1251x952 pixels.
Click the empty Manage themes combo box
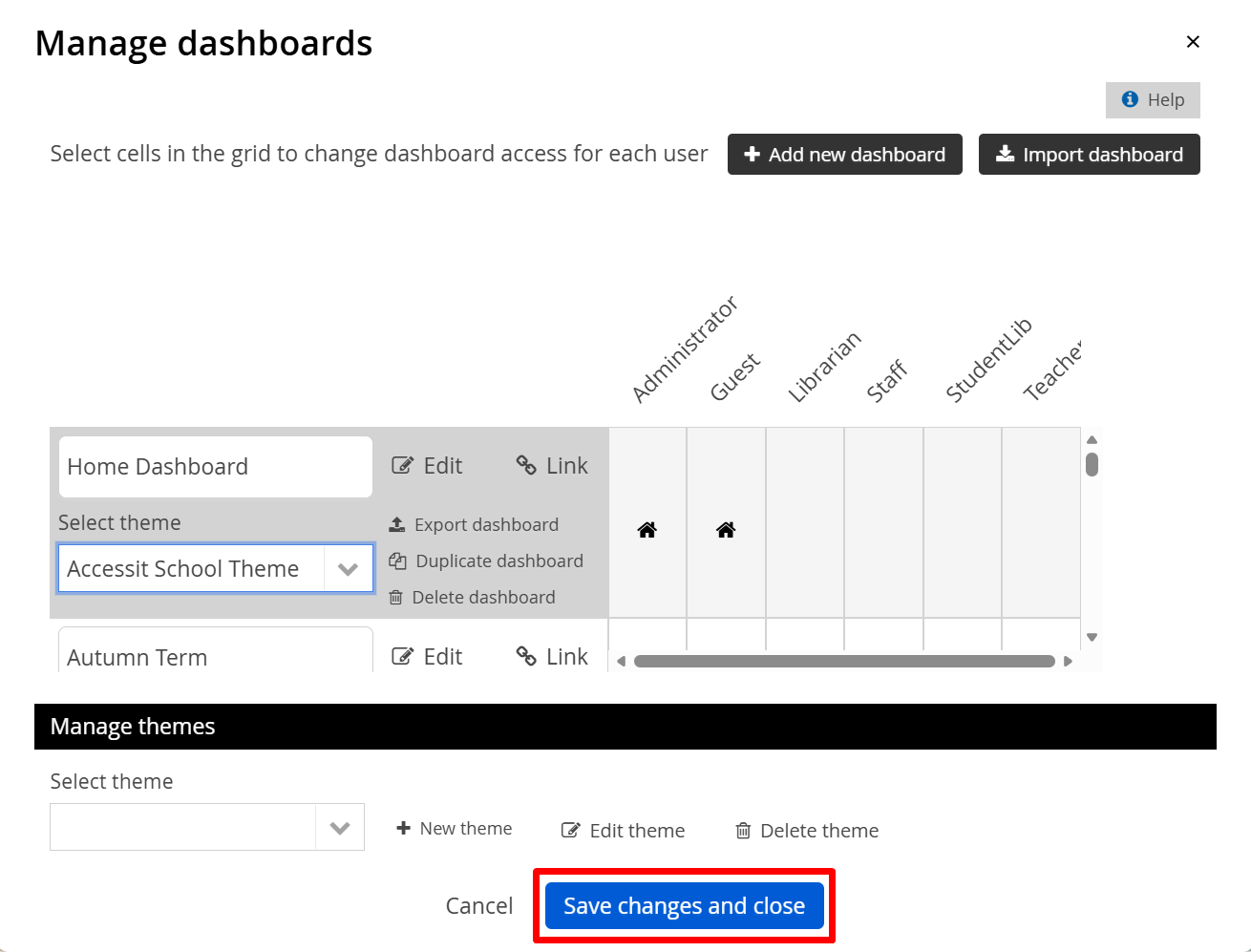183,828
